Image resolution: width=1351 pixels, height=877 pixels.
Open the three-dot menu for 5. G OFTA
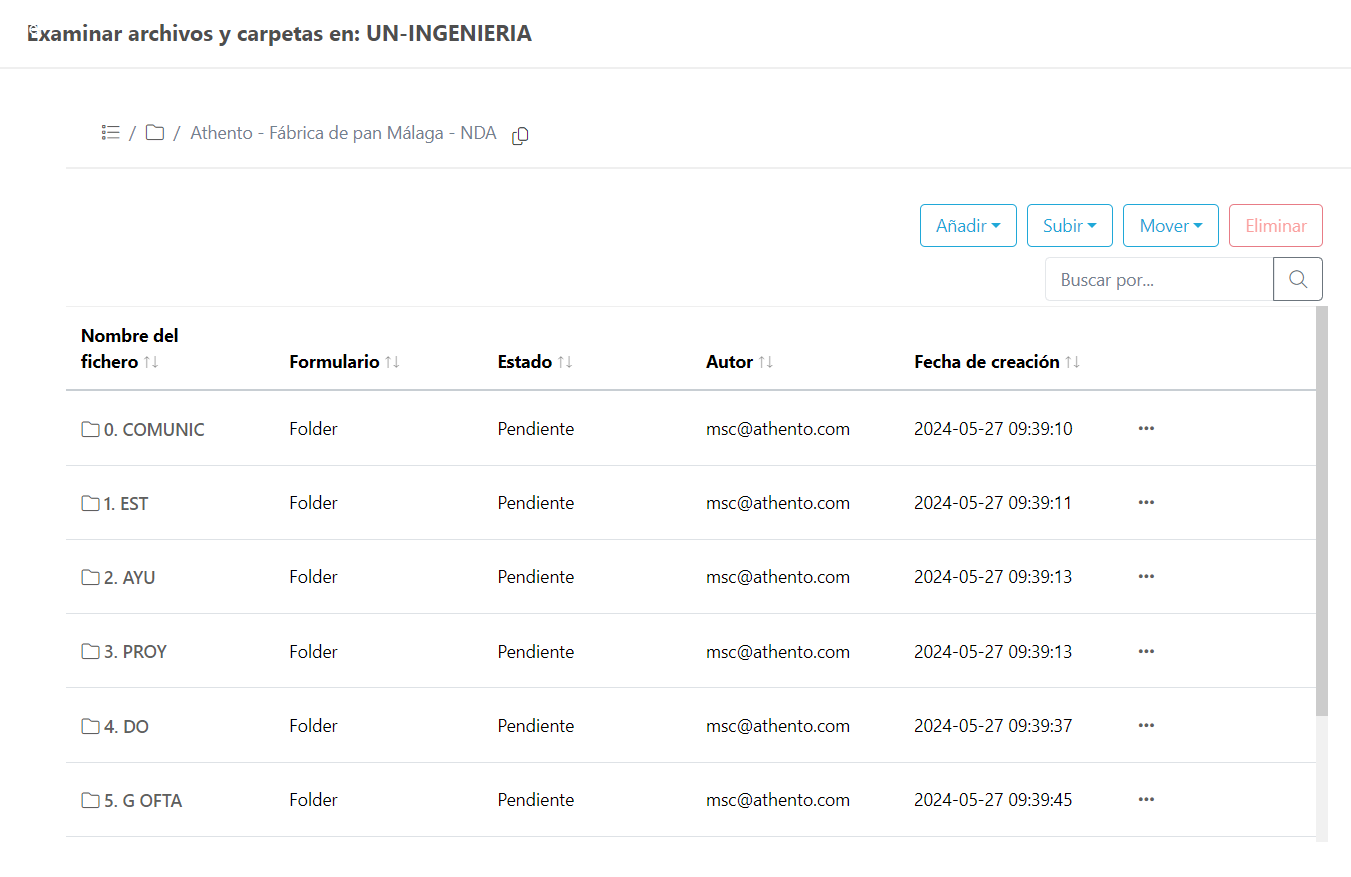[1146, 800]
